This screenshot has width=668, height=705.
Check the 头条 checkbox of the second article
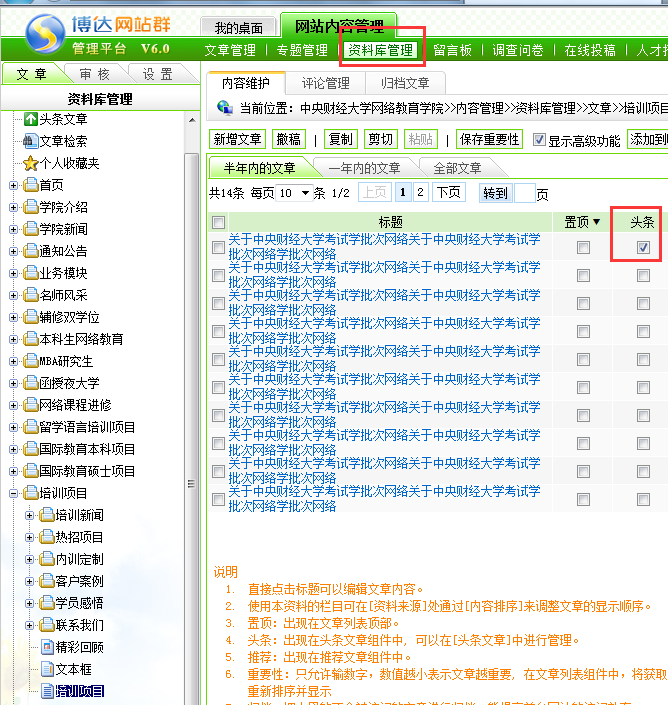pos(643,275)
